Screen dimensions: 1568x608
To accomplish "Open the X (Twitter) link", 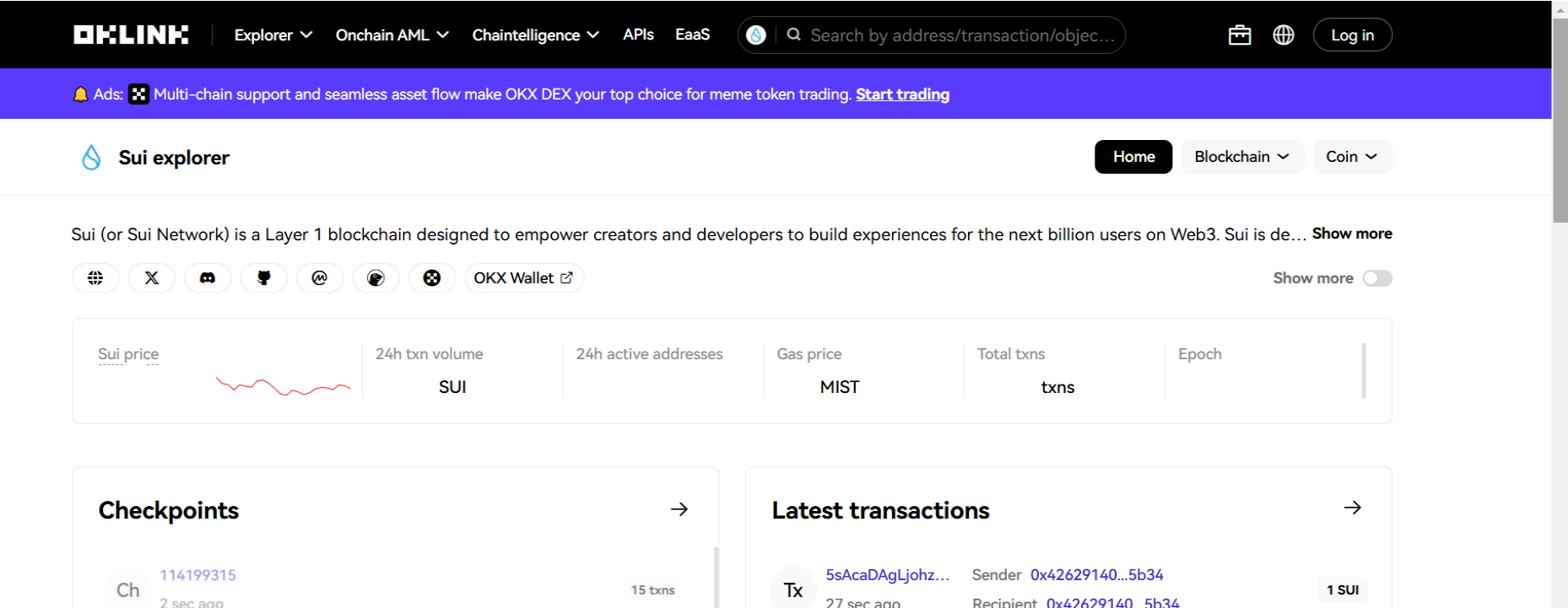I will point(152,278).
